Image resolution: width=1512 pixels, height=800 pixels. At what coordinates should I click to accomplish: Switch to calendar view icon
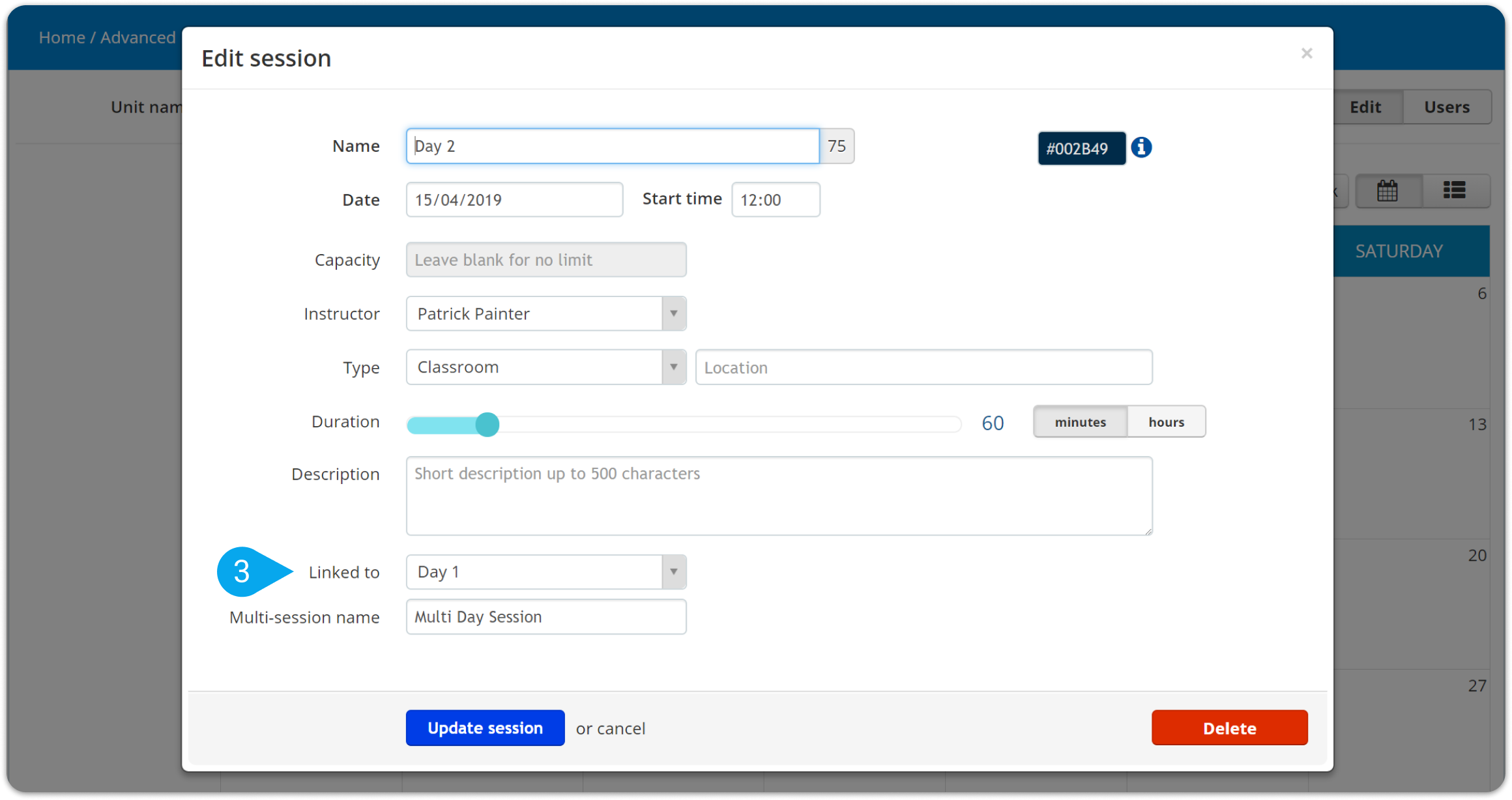click(x=1388, y=191)
